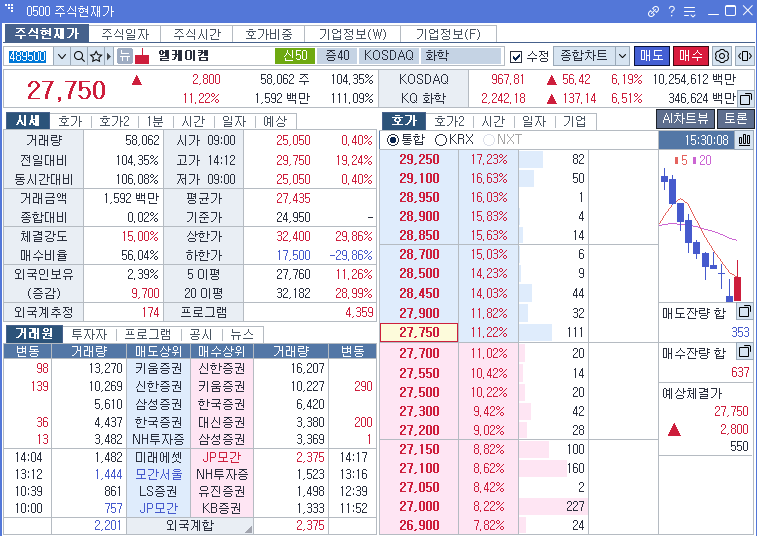
Task: Click the stock code input 489500
Action: pos(28,56)
